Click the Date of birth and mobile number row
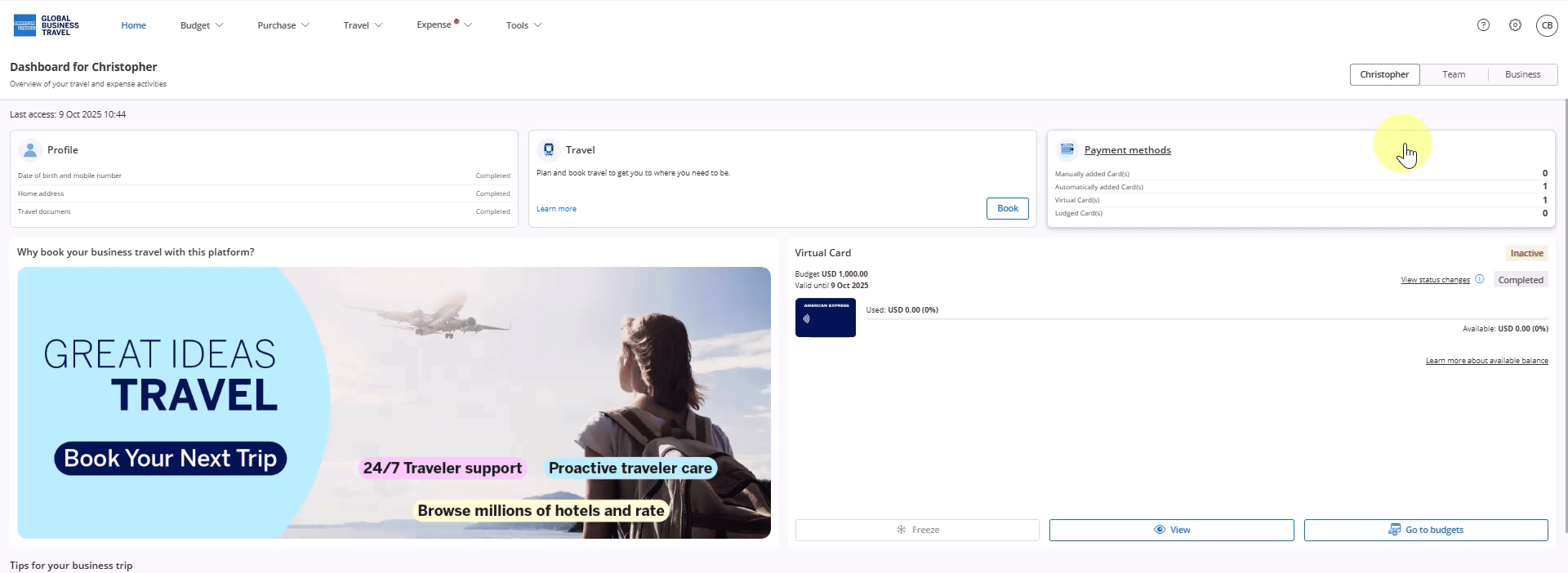Image resolution: width=1568 pixels, height=573 pixels. coord(264,175)
